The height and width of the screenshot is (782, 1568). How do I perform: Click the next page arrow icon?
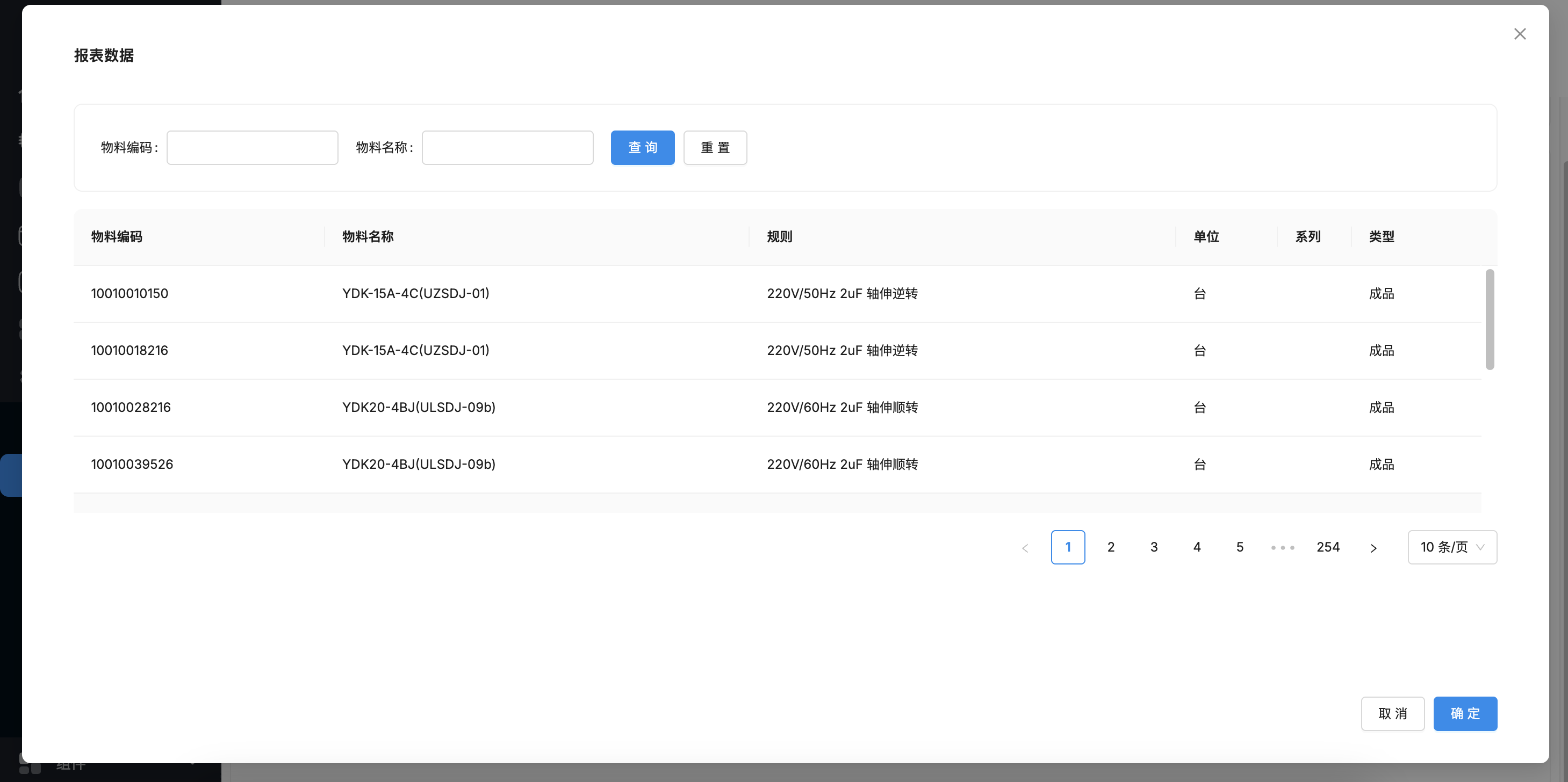pos(1373,548)
